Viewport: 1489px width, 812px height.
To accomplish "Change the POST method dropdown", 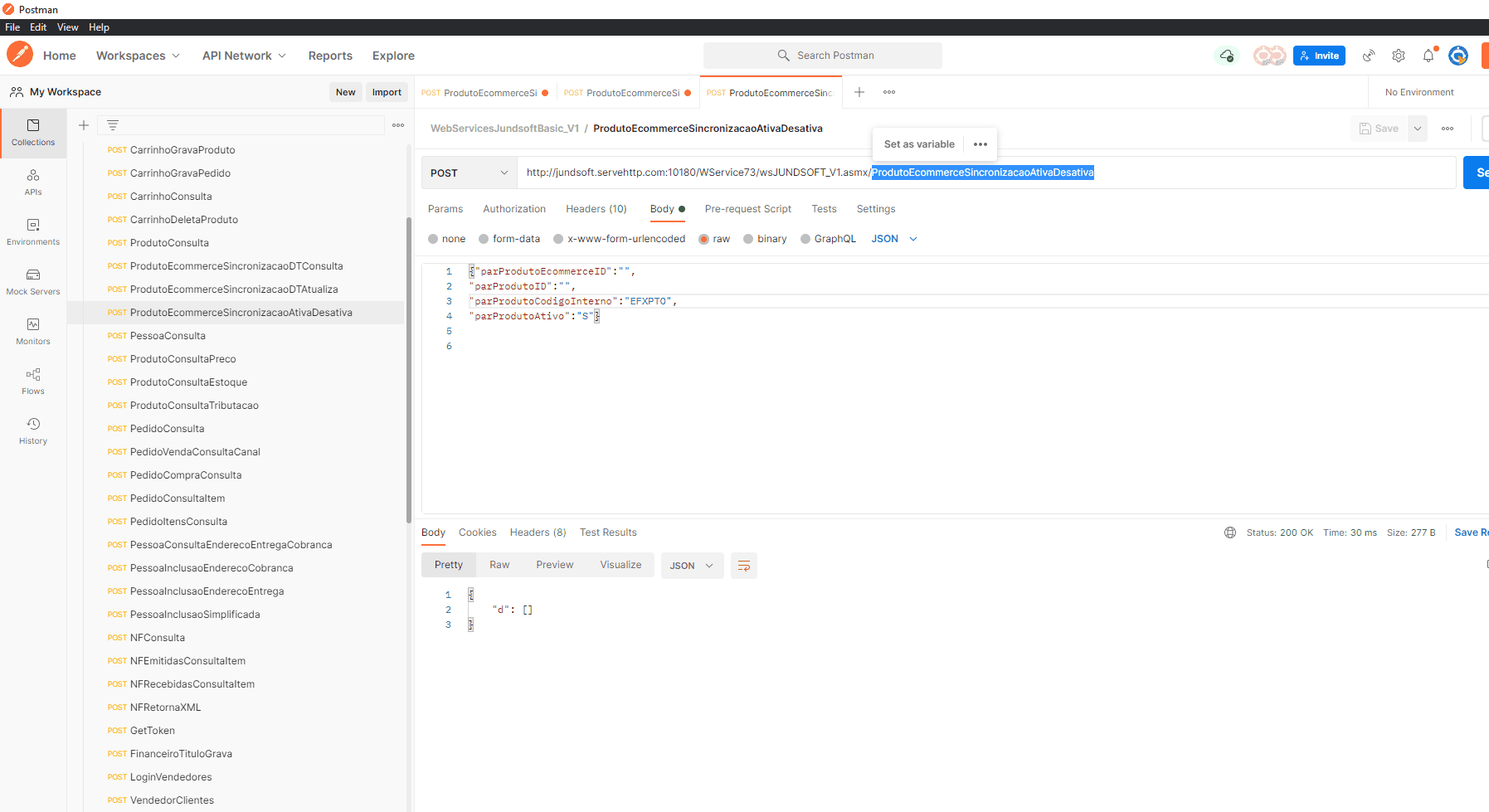I will point(469,173).
